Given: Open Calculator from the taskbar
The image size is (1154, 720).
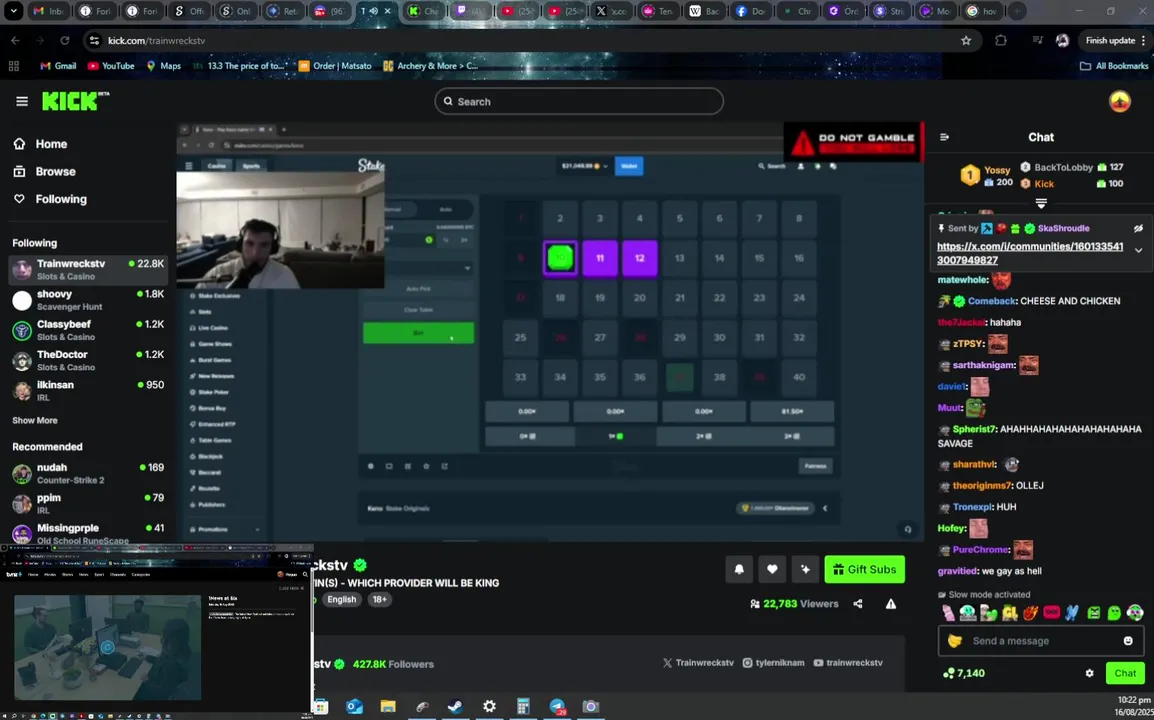Looking at the screenshot, I should 523,707.
